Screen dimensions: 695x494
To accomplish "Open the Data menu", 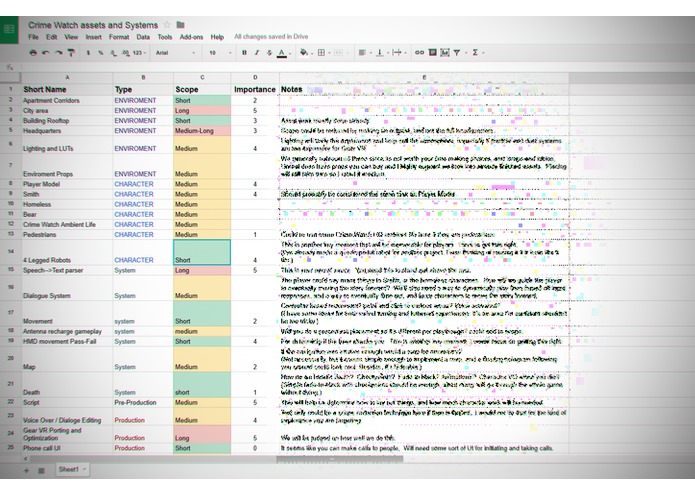I will click(x=143, y=37).
